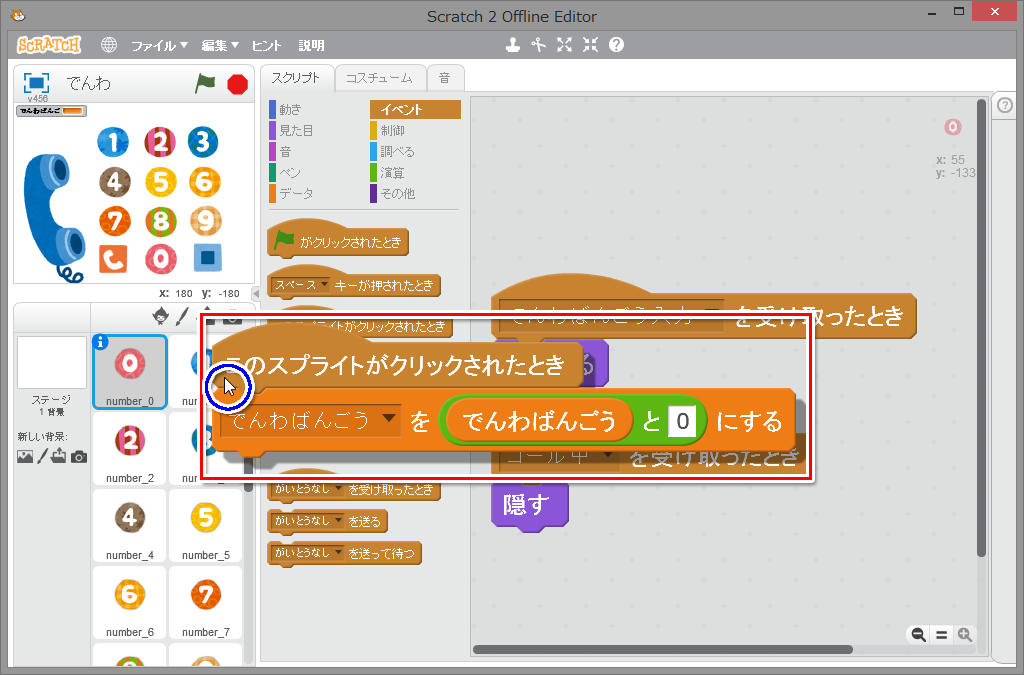
Task: Click the Scratch logo
Action: [x=48, y=45]
